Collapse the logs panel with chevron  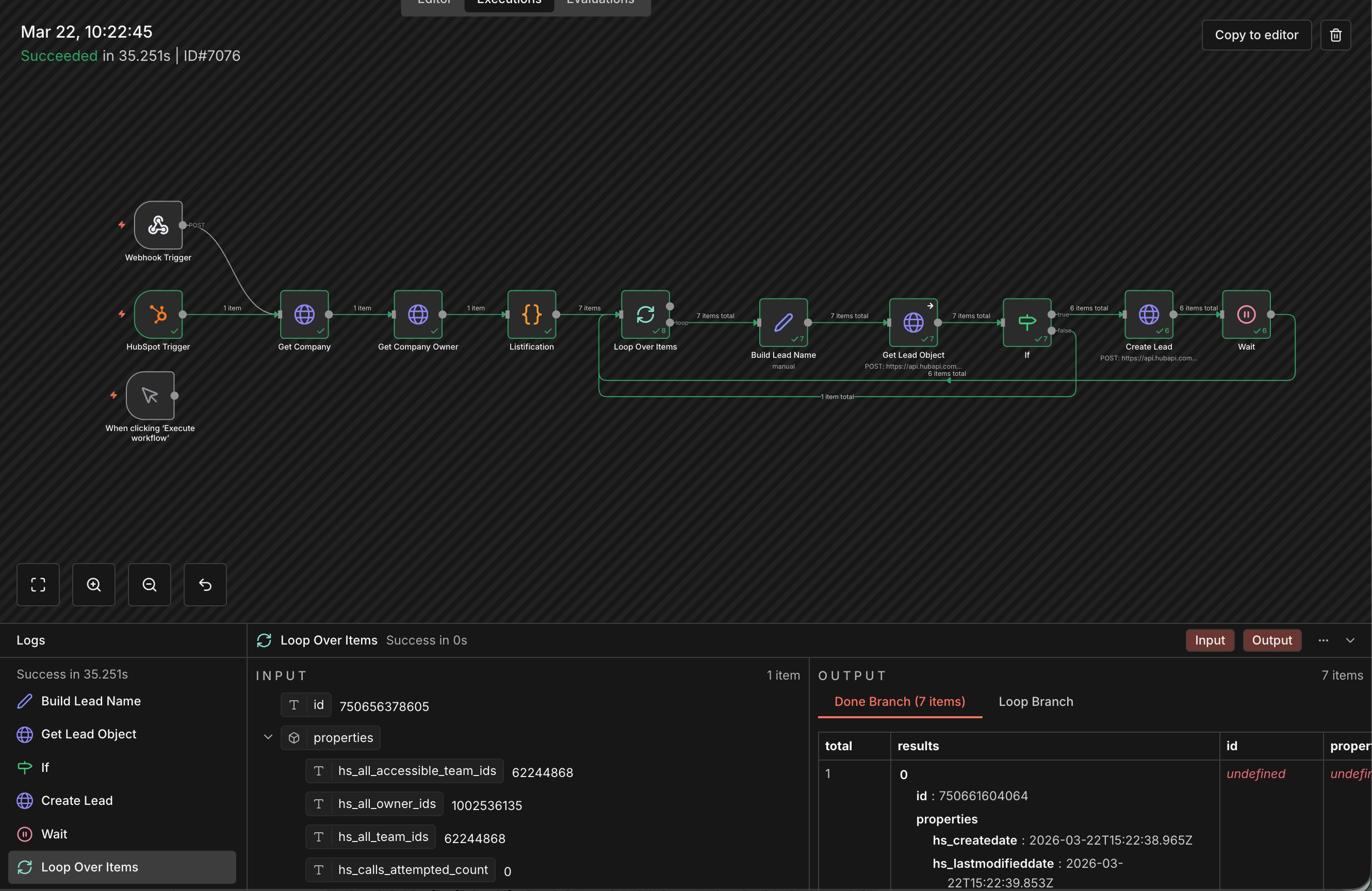[x=1349, y=640]
